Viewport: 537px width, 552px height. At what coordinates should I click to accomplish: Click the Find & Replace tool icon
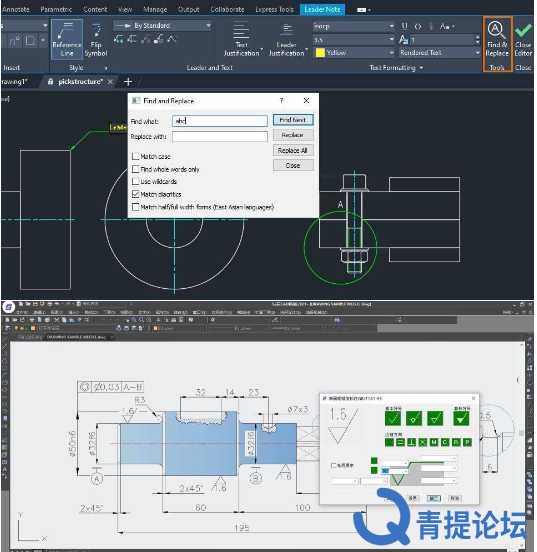[497, 31]
